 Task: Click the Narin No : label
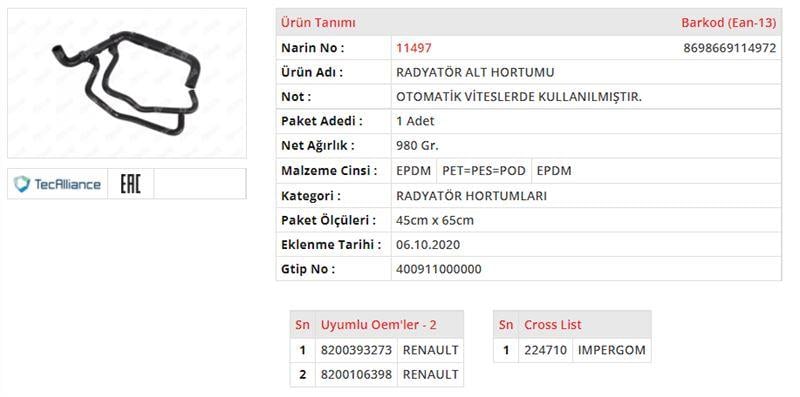[313, 48]
